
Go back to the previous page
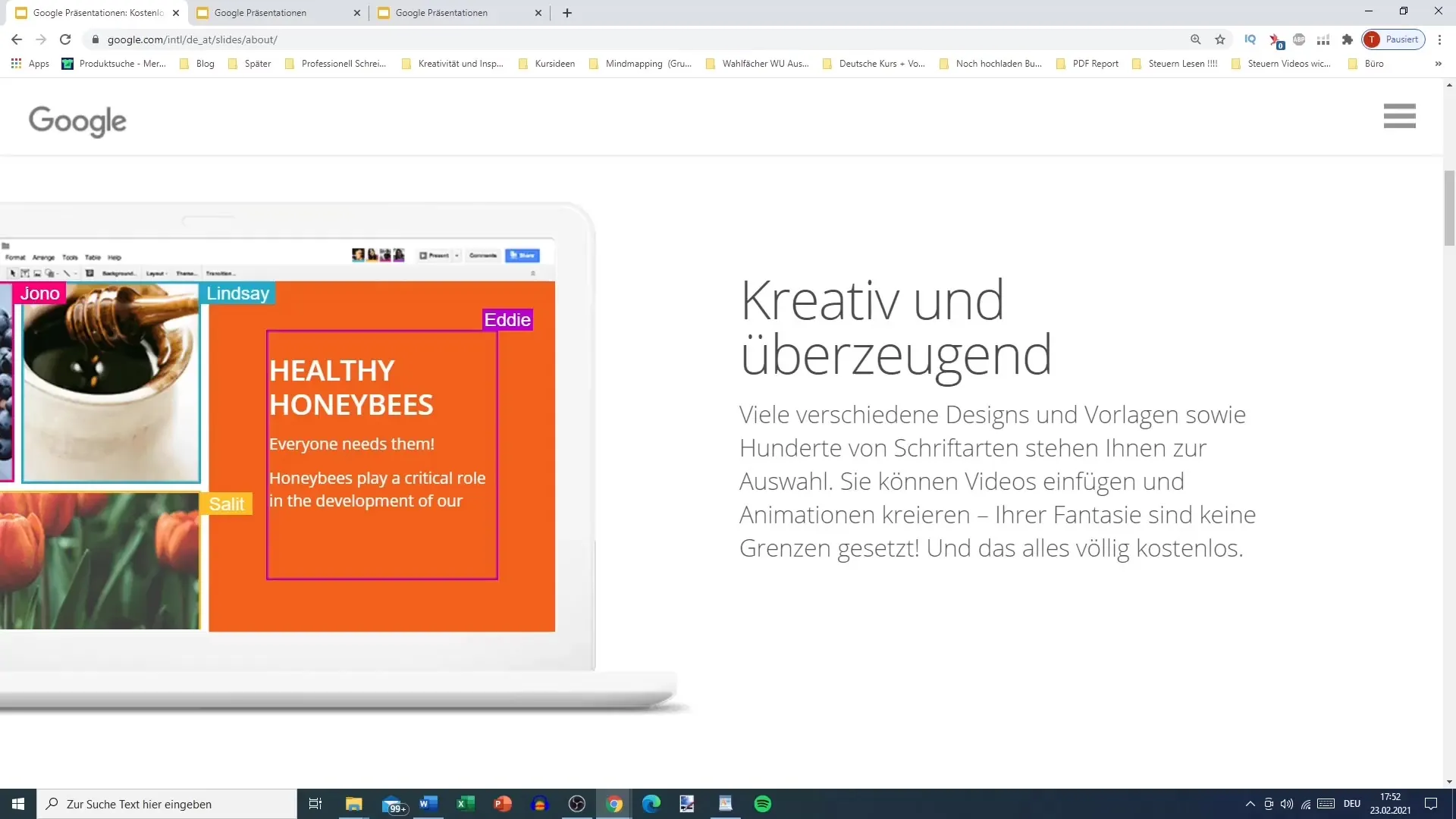17,39
